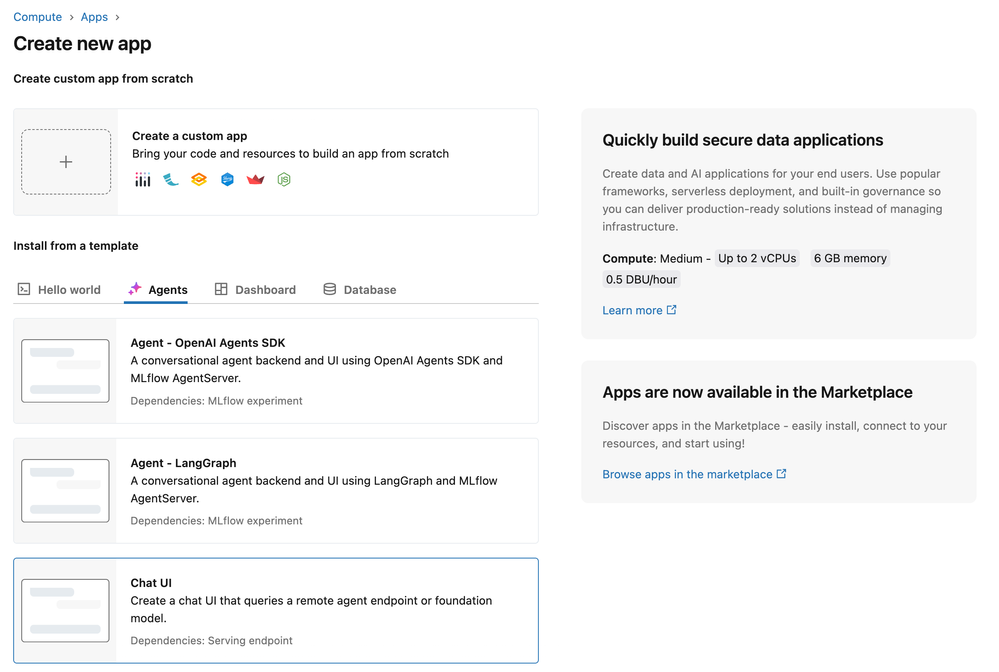
Task: Navigate to Apps via breadcrumb
Action: [94, 17]
